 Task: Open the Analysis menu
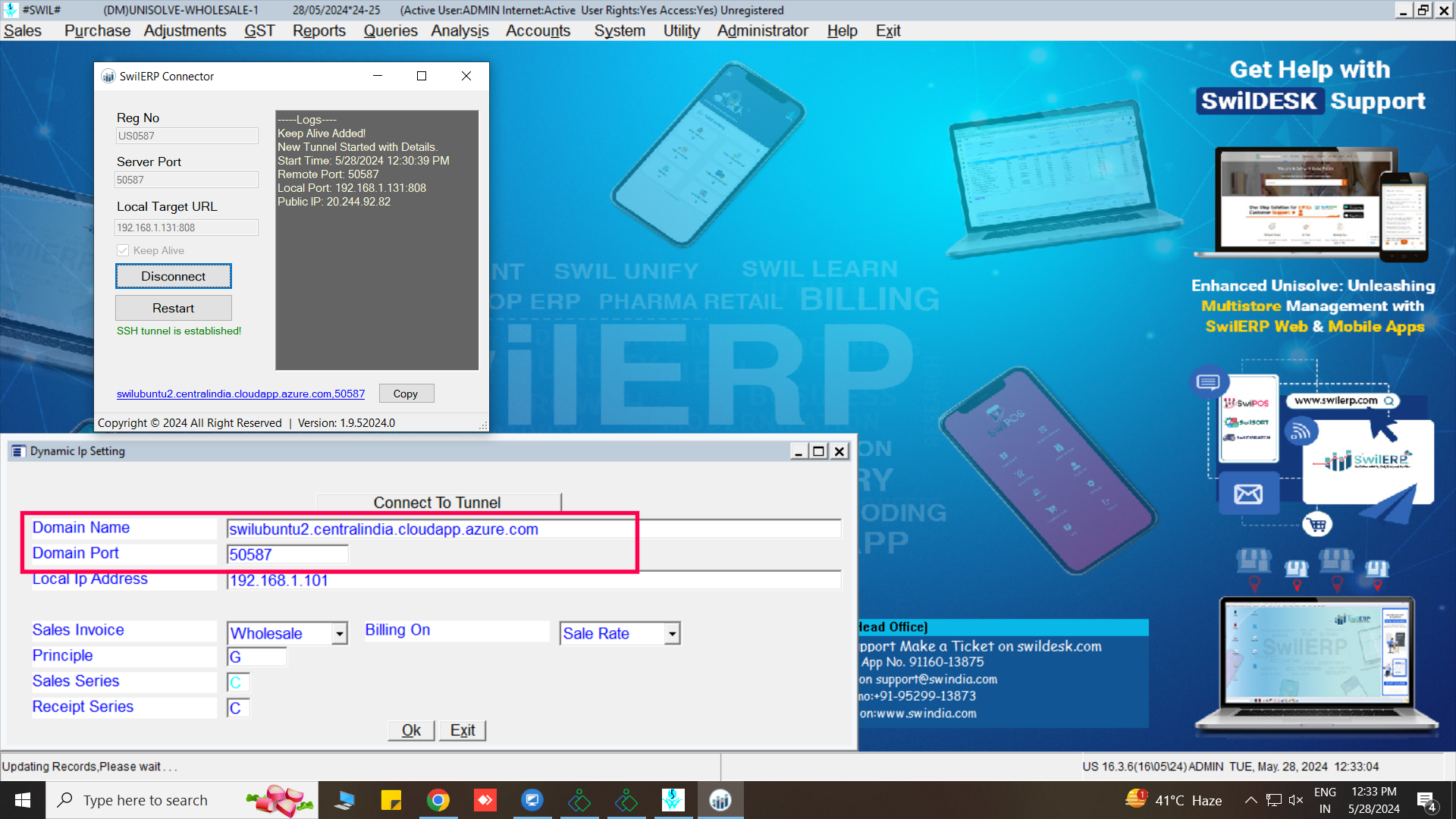point(460,30)
